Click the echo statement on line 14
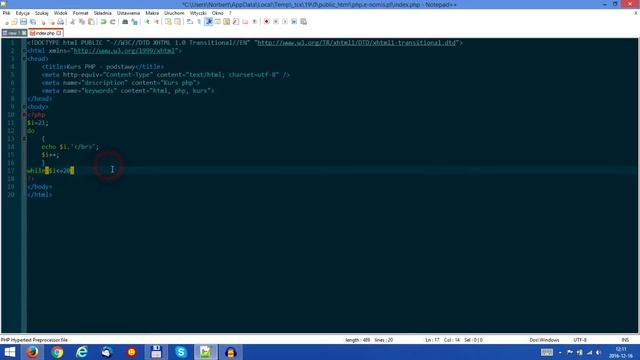 point(70,147)
